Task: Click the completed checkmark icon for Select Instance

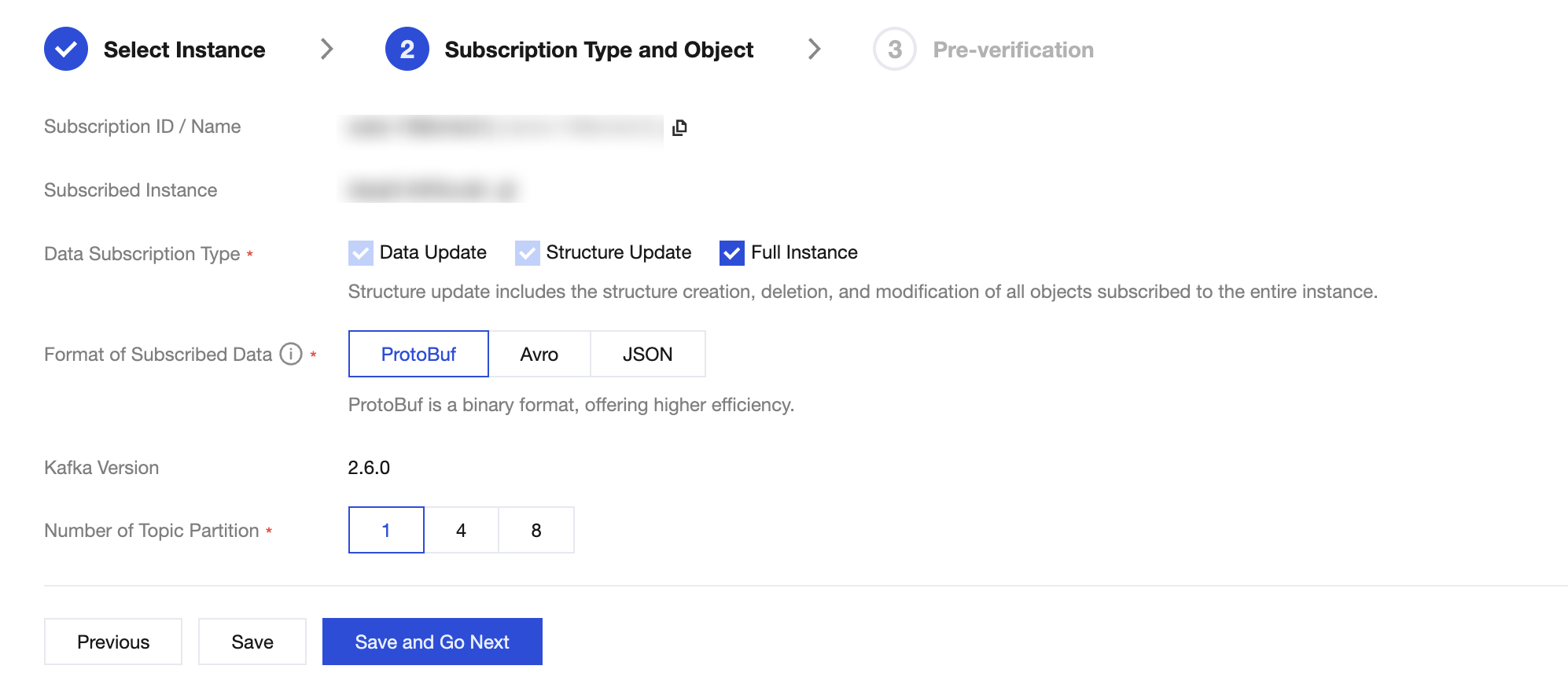Action: click(66, 50)
